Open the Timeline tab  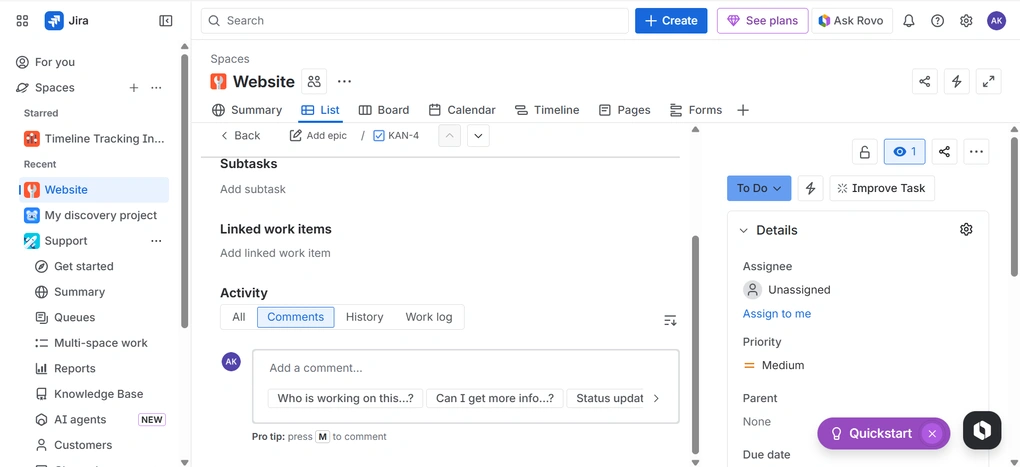tap(546, 110)
